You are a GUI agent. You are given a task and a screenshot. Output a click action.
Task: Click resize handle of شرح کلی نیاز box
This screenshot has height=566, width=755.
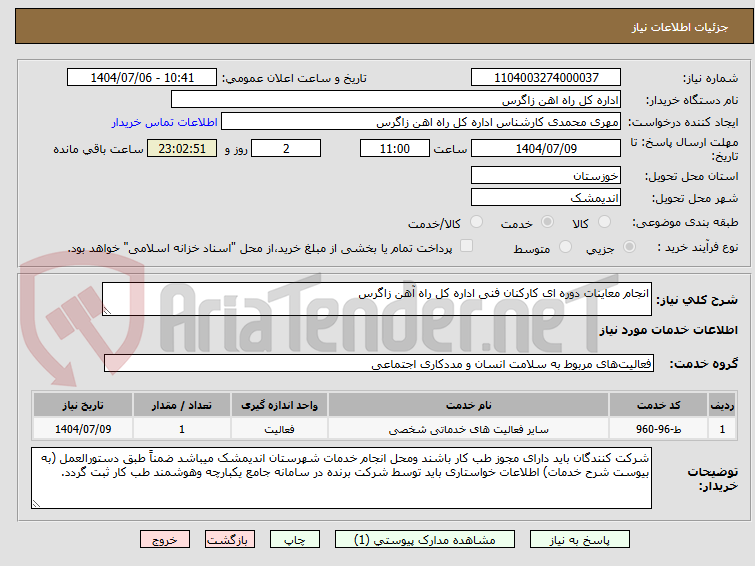pyautogui.click(x=107, y=311)
